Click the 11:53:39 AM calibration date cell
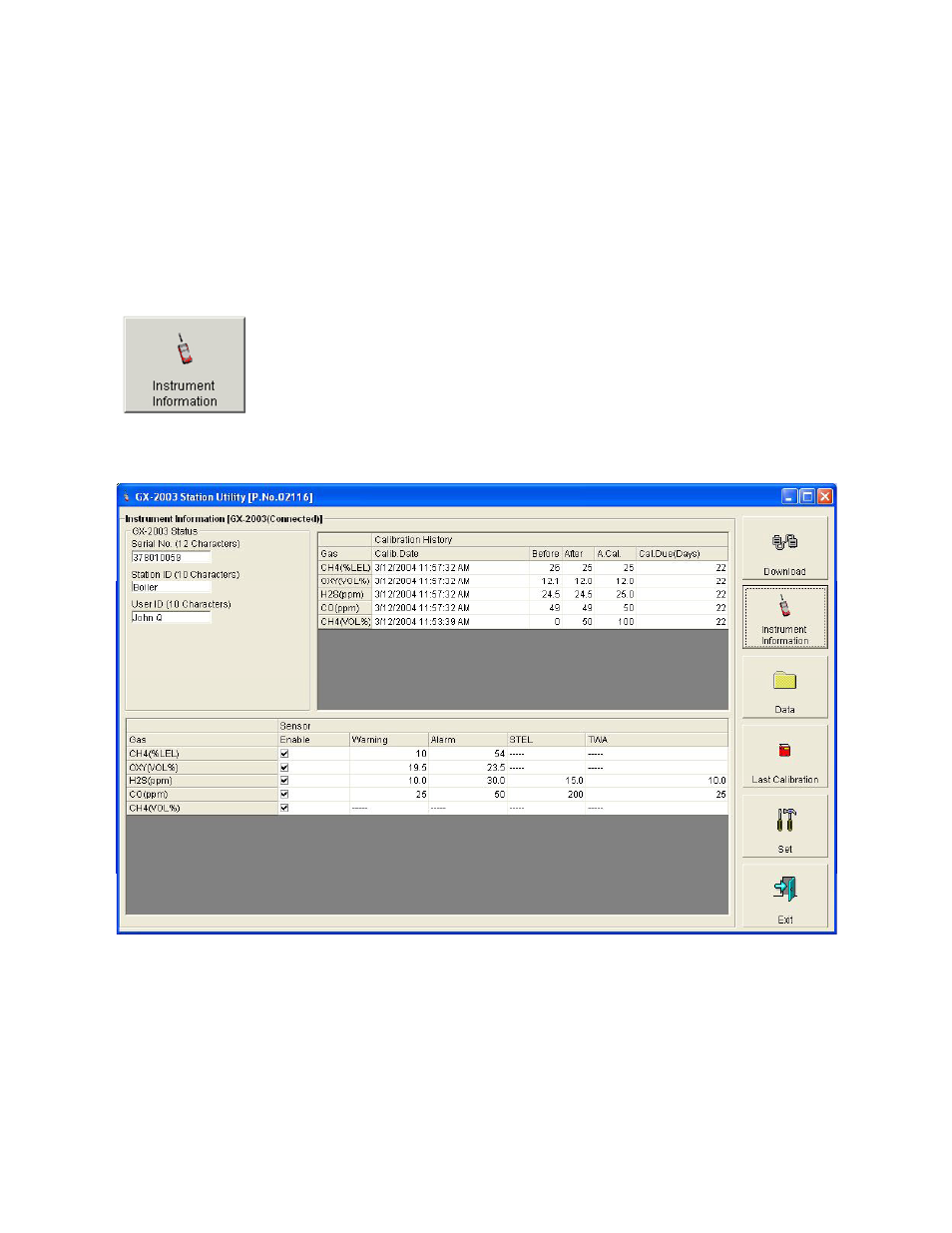952x1233 pixels. pos(451,621)
